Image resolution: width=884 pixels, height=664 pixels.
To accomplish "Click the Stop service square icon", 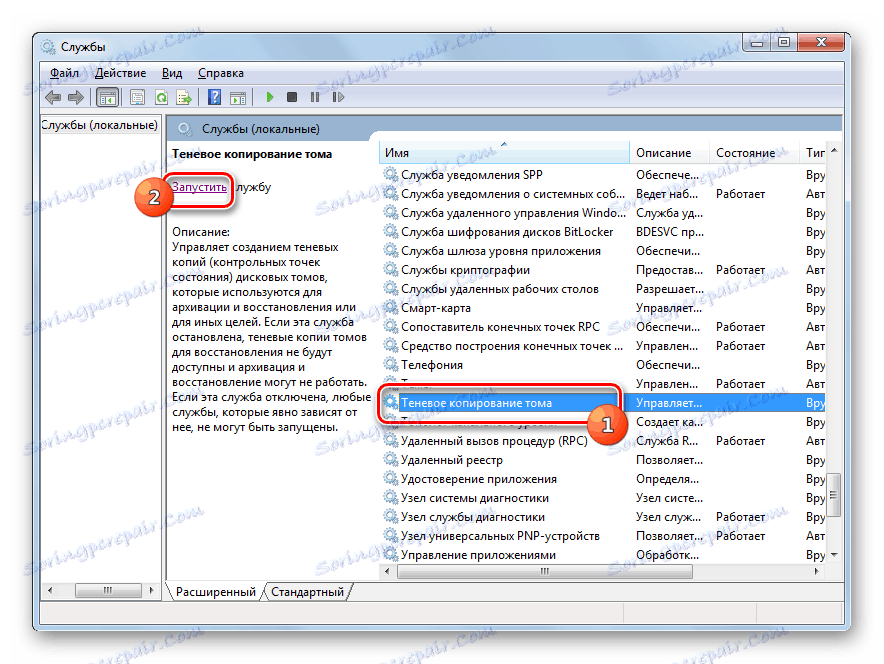I will tap(291, 98).
